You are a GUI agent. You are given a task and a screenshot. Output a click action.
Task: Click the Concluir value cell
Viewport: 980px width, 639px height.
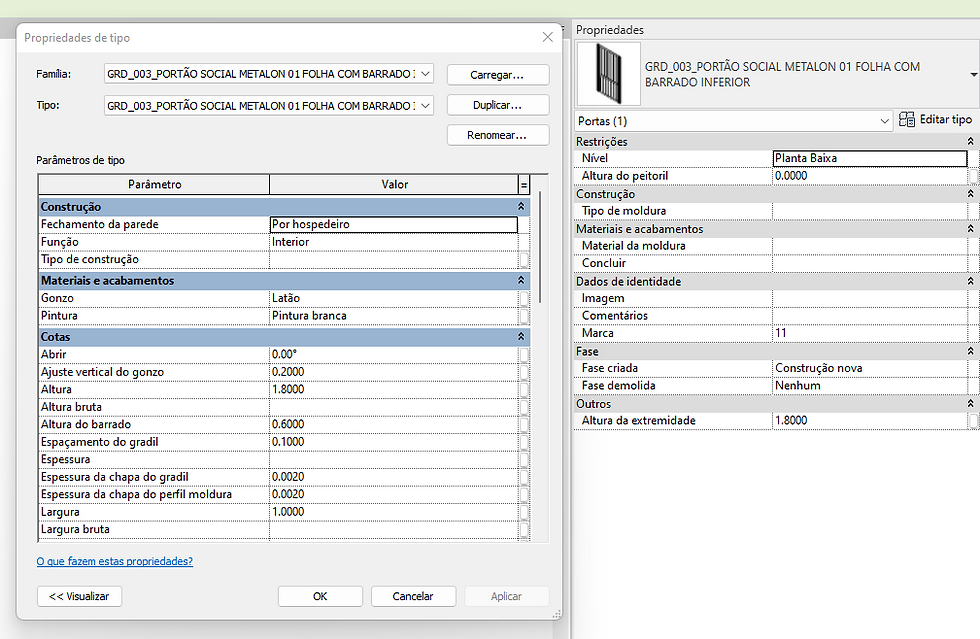tap(870, 263)
